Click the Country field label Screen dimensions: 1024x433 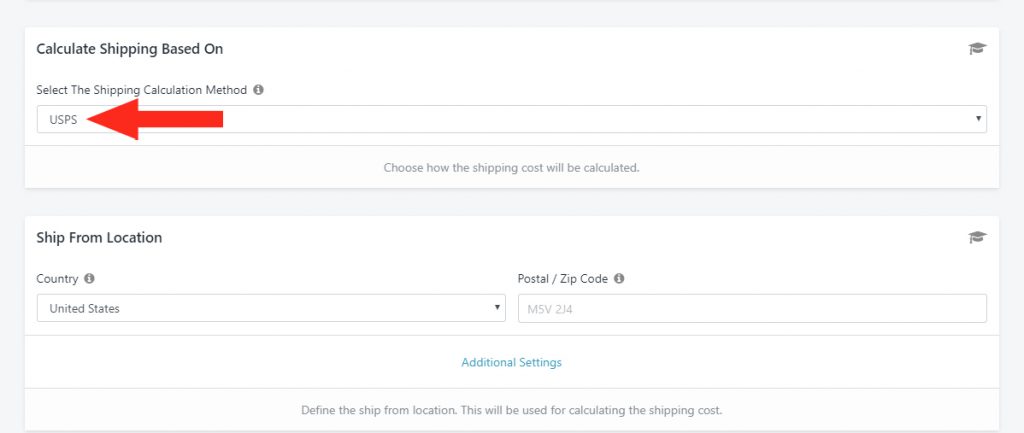[x=57, y=278]
